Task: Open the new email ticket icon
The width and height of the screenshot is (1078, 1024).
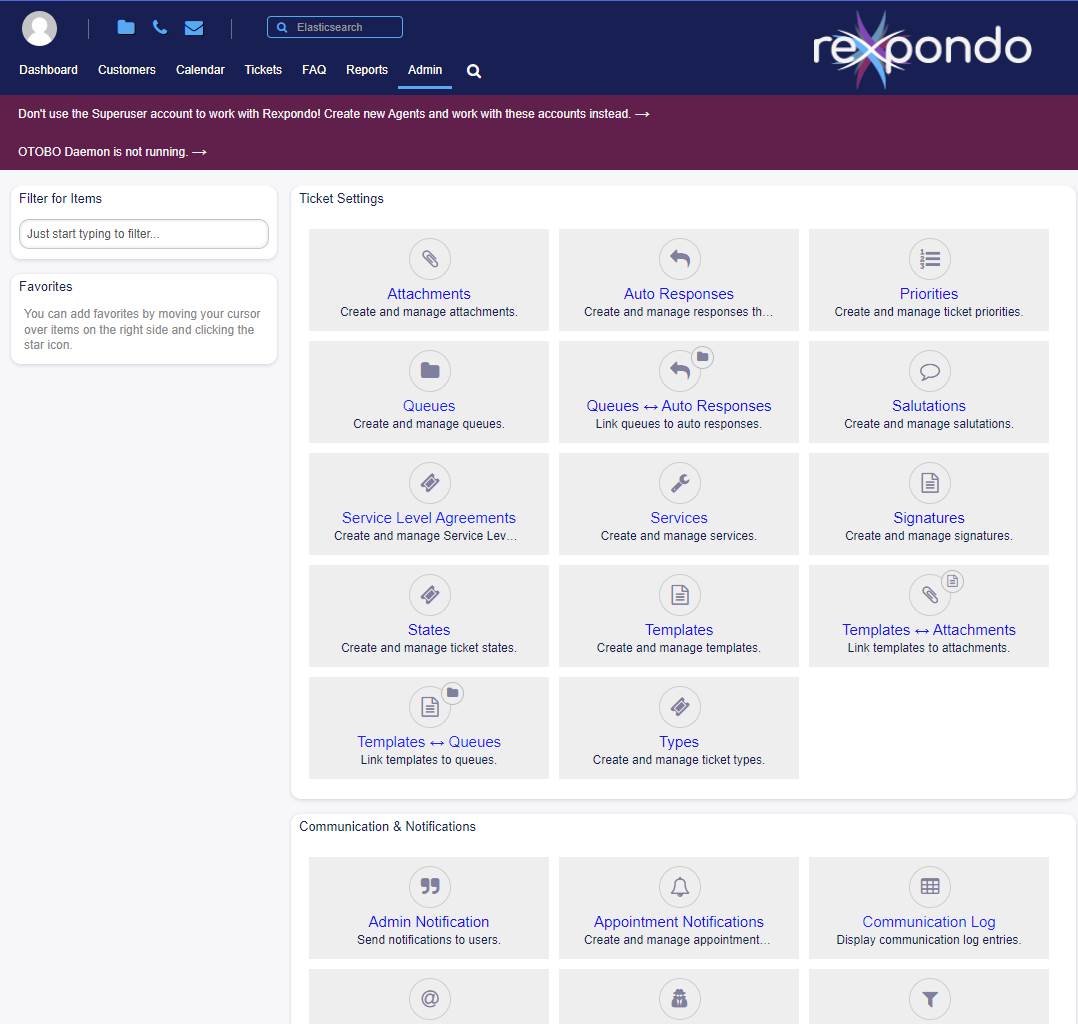Action: (193, 27)
